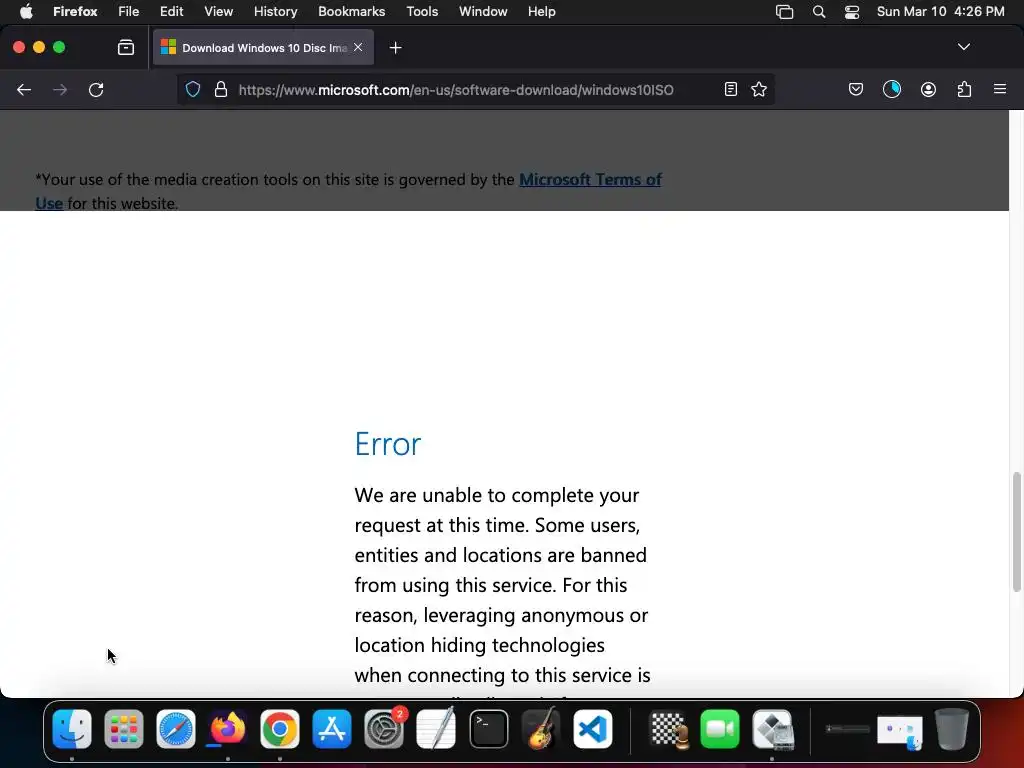The image size is (1024, 768).
Task: Click the screen mirroring menu bar icon
Action: coord(784,12)
